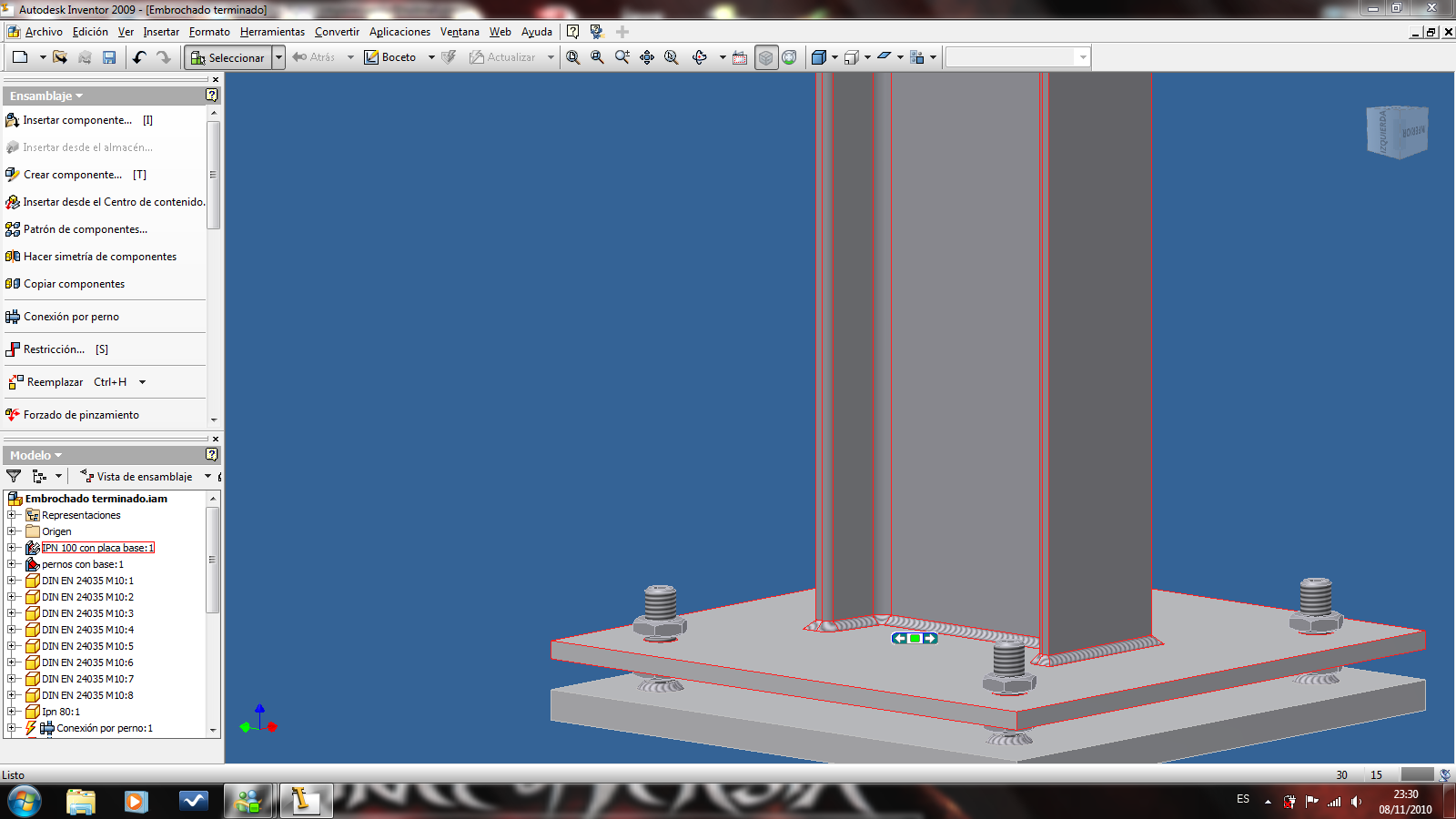
Task: Select IPN 100 con placa base:1
Action: pyautogui.click(x=98, y=548)
